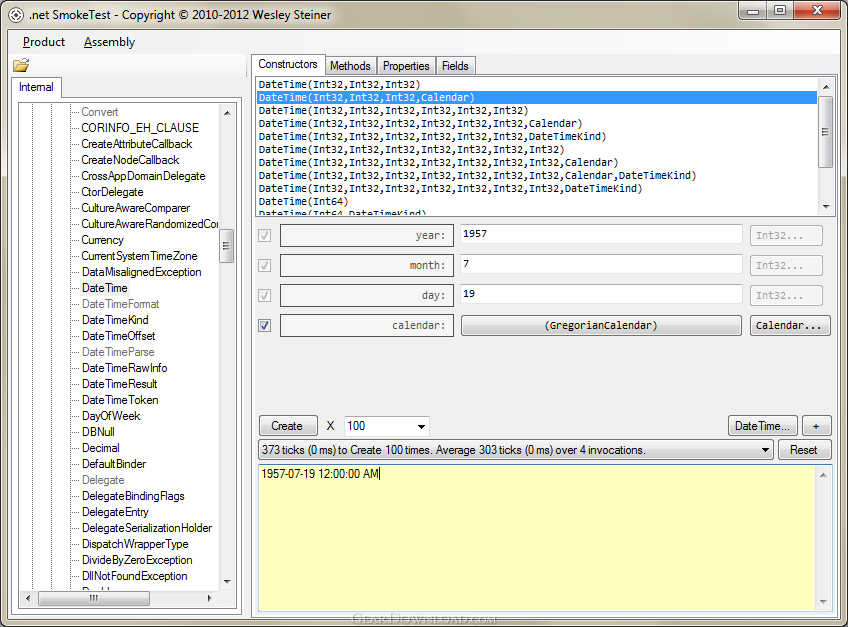Toggle the month parameter checkbox
Viewport: 848px width, 627px height.
264,266
